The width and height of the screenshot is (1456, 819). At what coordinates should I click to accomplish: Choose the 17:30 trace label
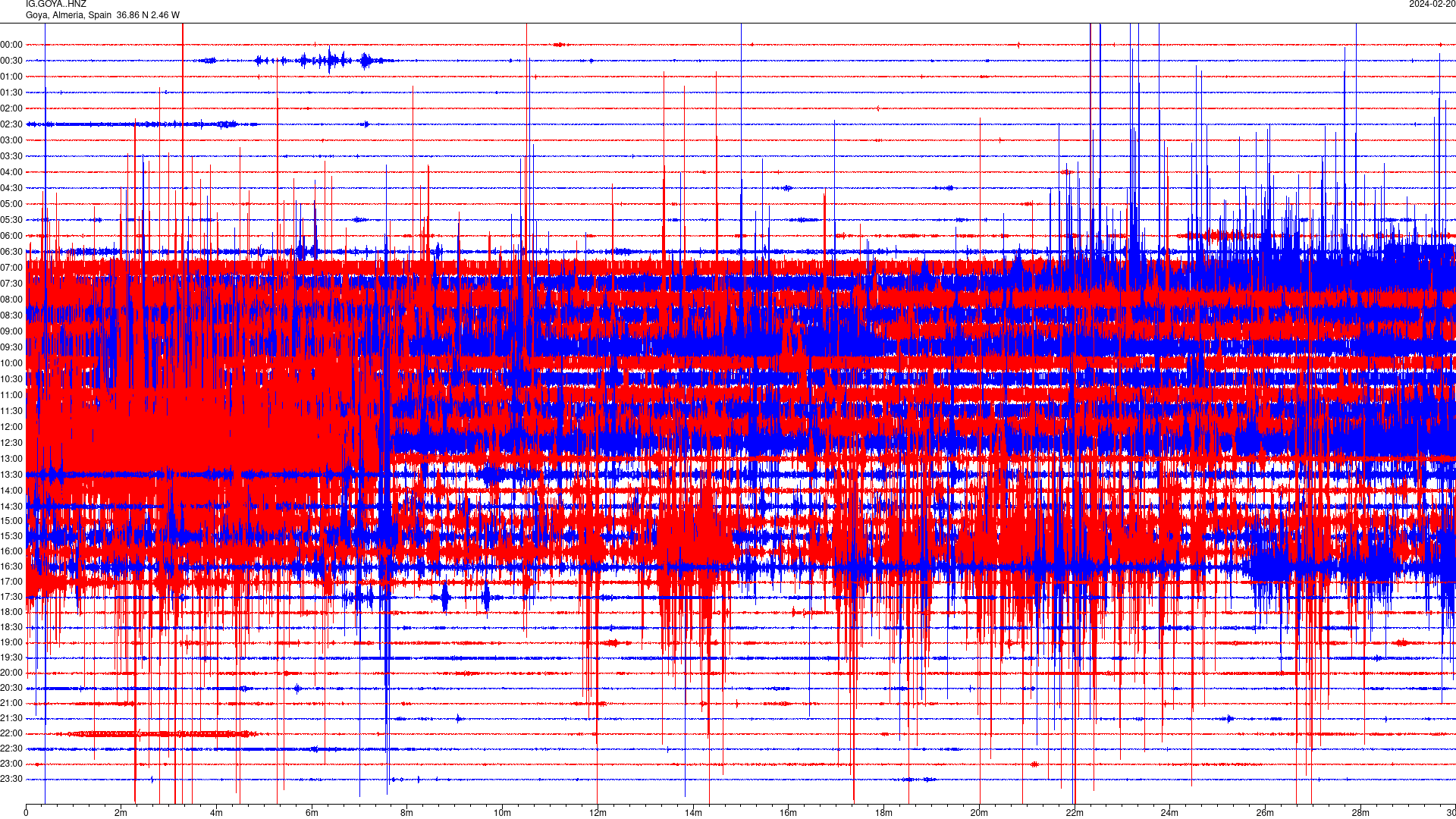point(11,597)
